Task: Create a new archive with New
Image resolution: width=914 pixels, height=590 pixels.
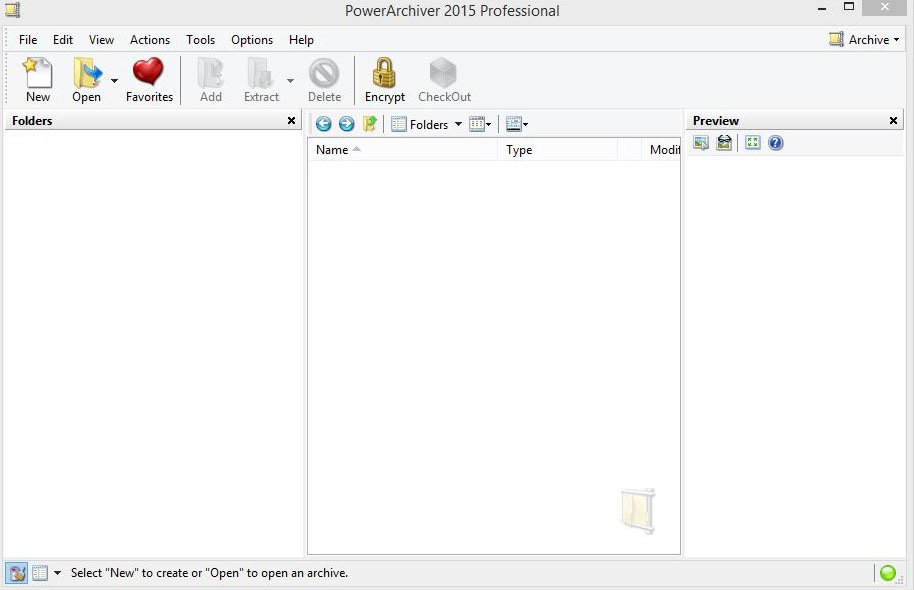Action: [x=37, y=80]
